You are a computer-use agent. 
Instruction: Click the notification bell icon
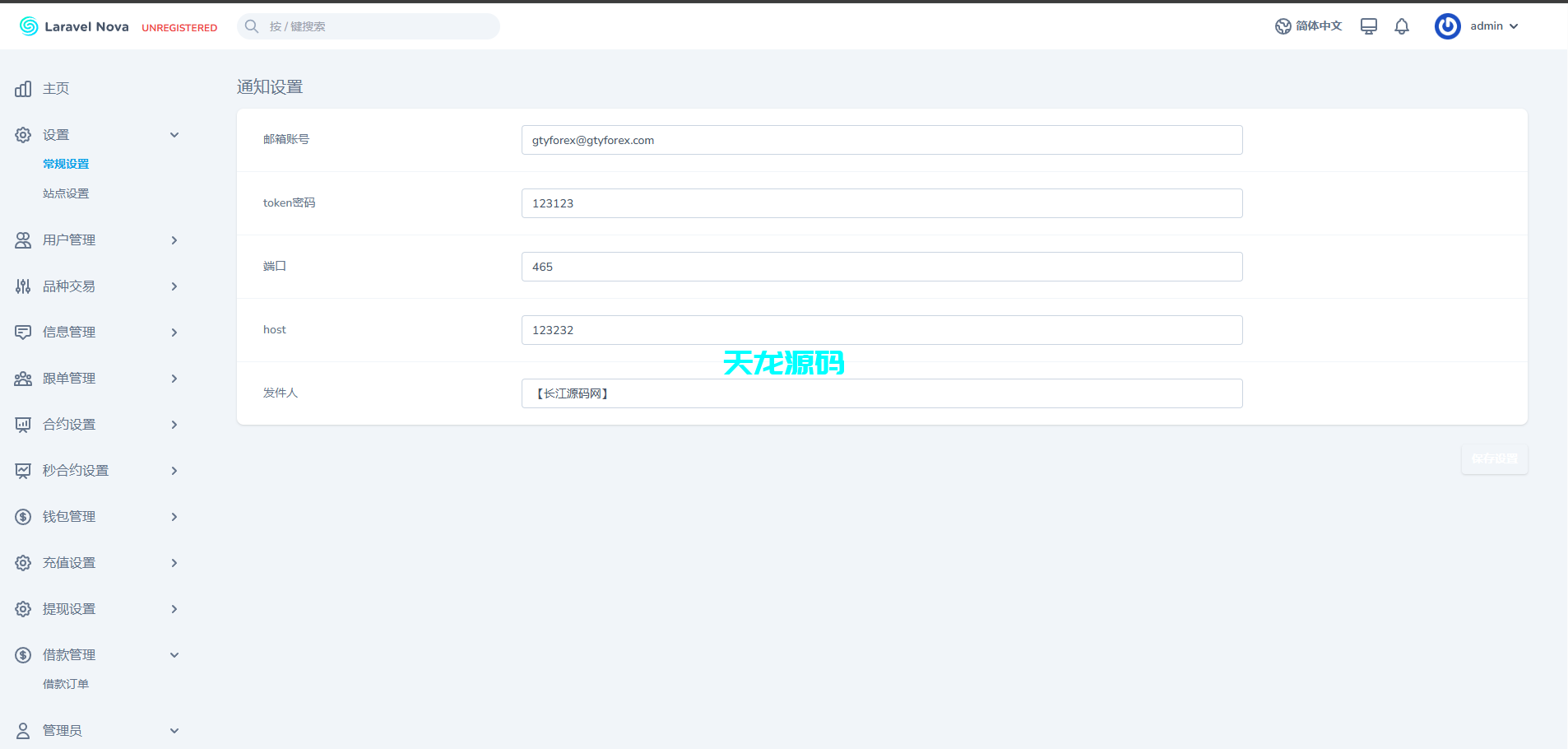(x=1401, y=26)
